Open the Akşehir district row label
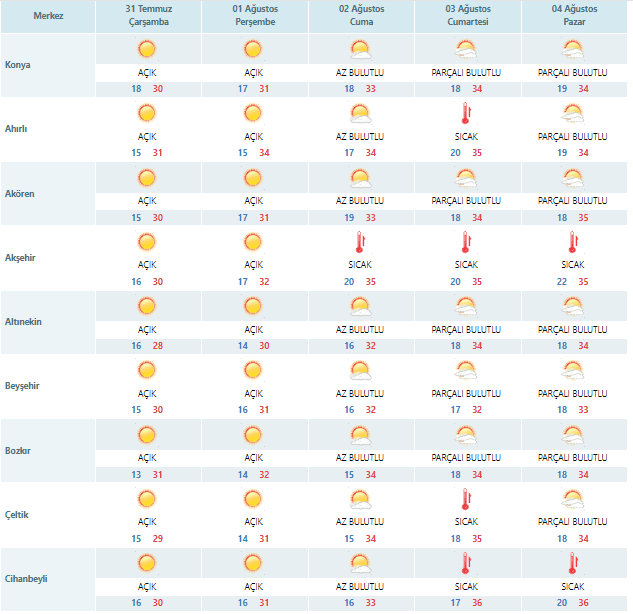 coord(22,257)
